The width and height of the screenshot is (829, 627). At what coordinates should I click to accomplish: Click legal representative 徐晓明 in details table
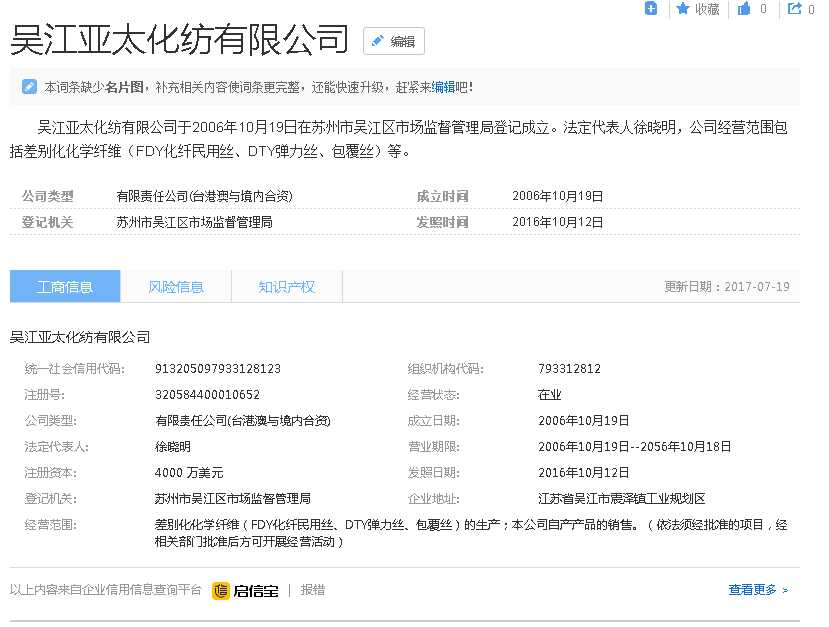[172, 447]
